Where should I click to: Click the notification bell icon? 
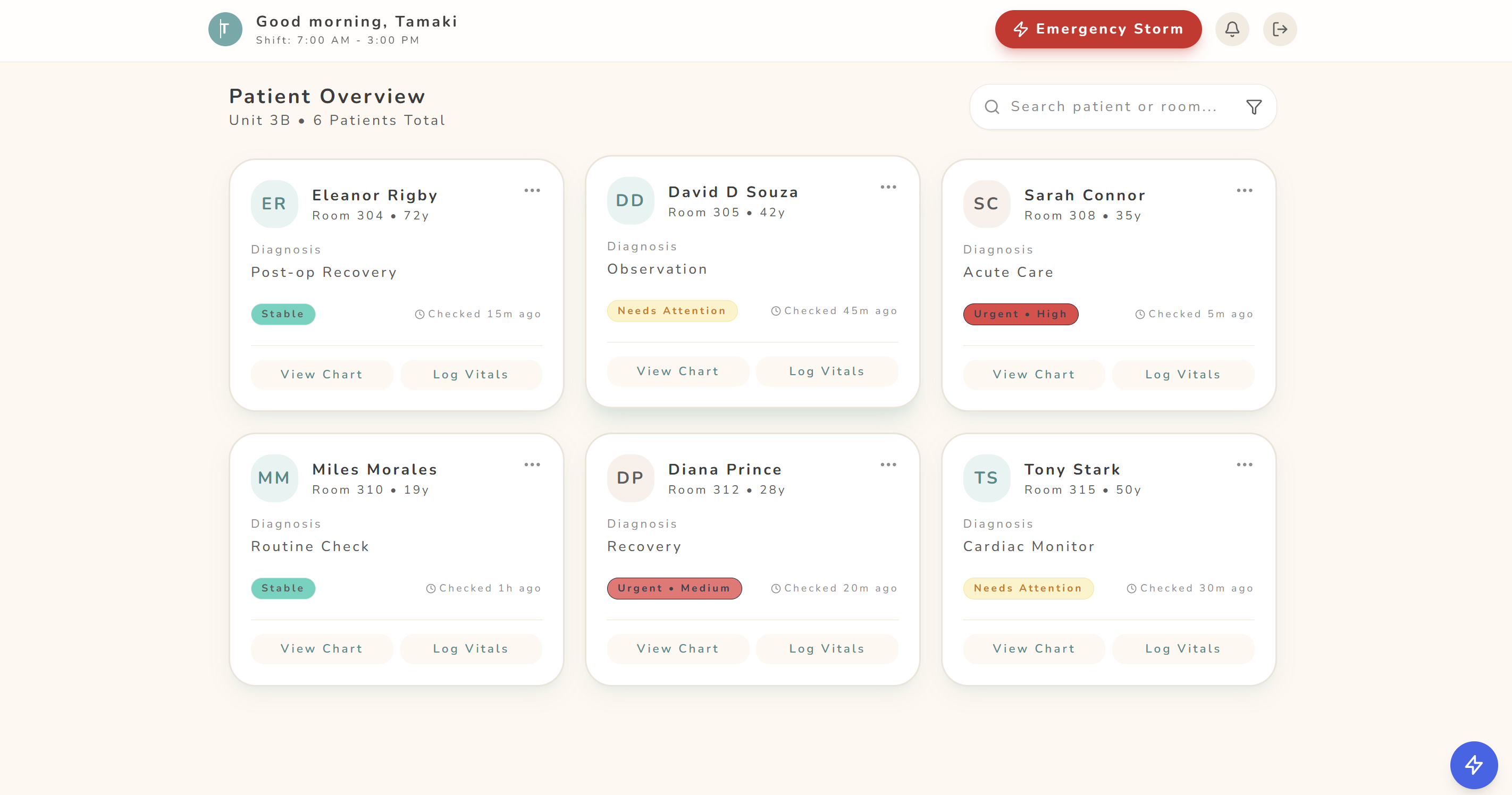click(x=1231, y=29)
